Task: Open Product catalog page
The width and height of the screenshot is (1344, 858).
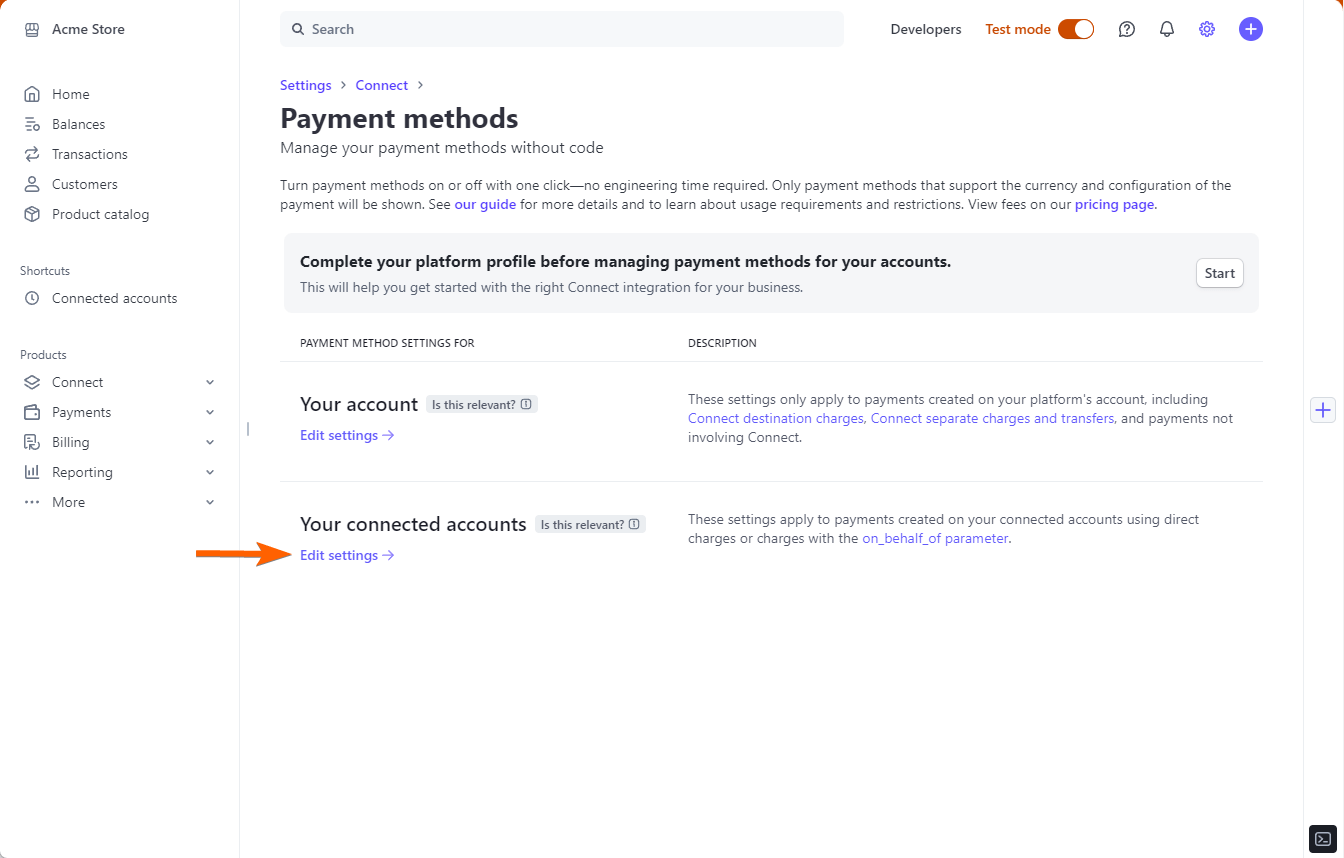Action: click(100, 214)
